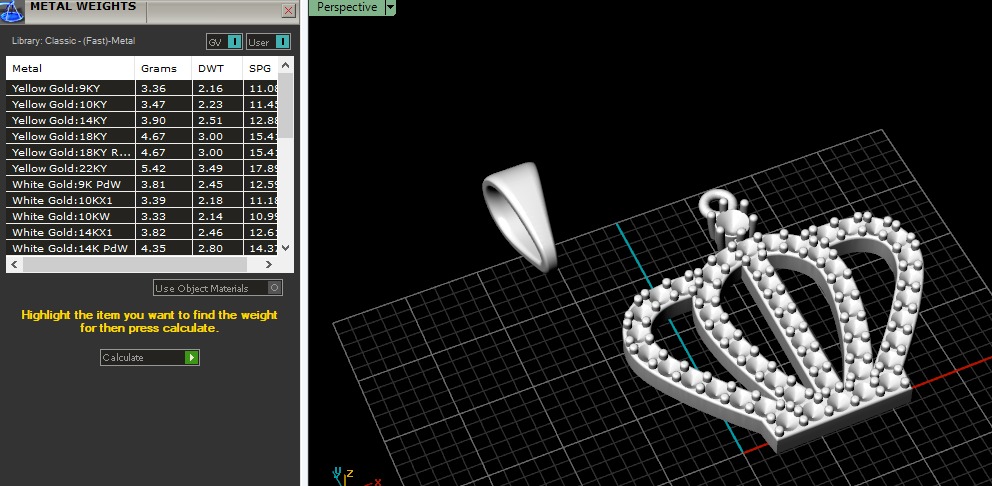992x486 pixels.
Task: Click the green arrow on Calculate
Action: [x=192, y=358]
